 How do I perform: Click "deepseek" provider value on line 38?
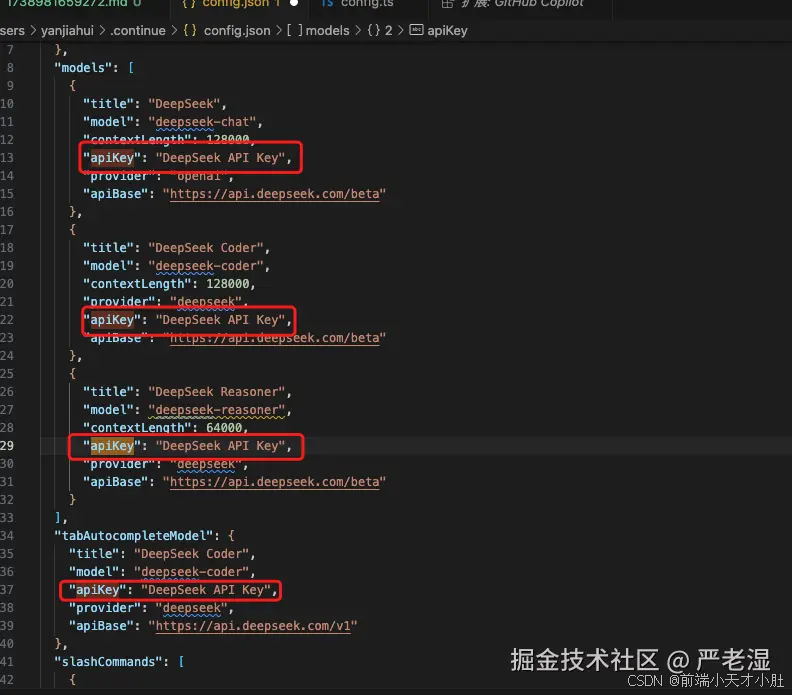click(191, 608)
